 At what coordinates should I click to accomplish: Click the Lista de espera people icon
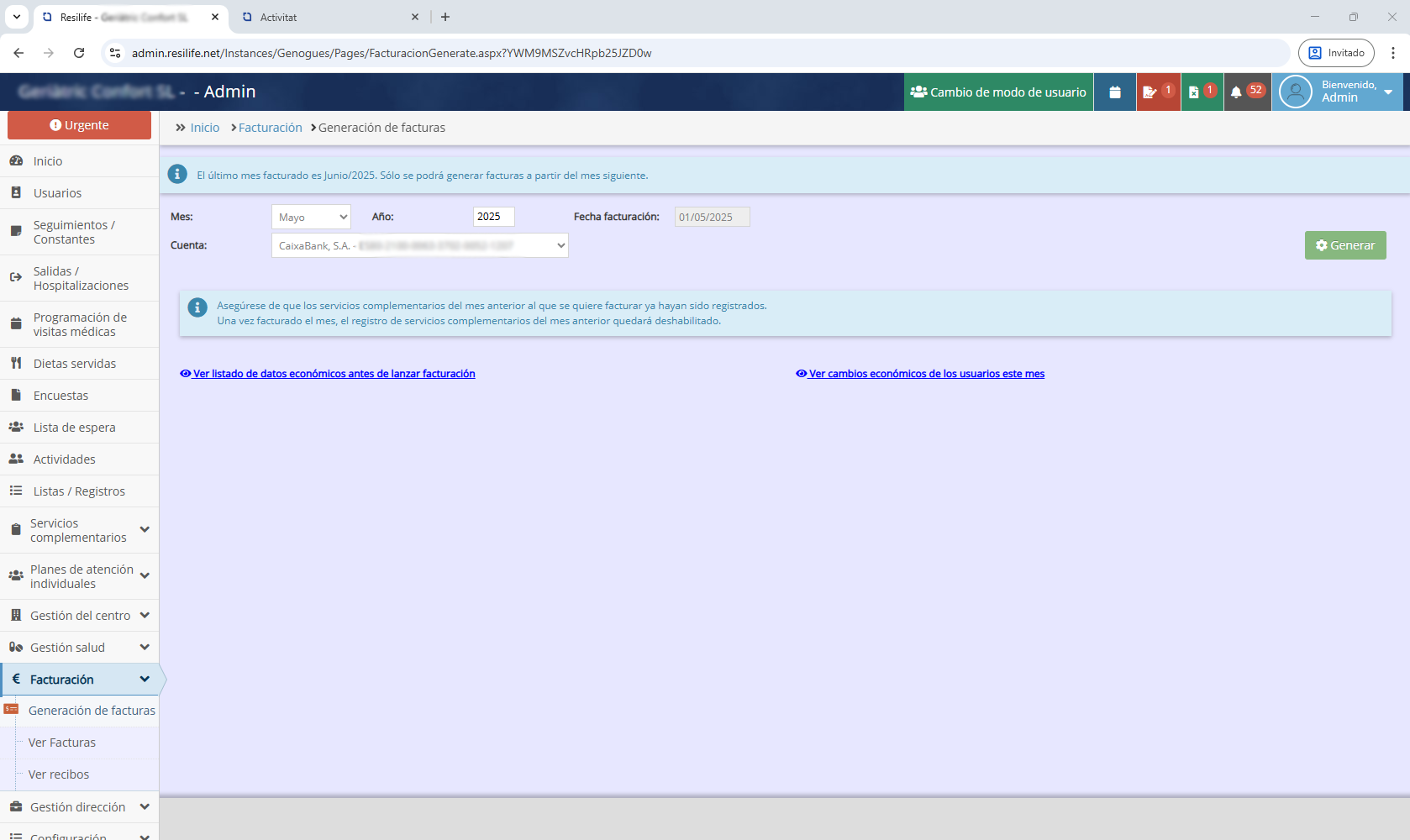16,427
